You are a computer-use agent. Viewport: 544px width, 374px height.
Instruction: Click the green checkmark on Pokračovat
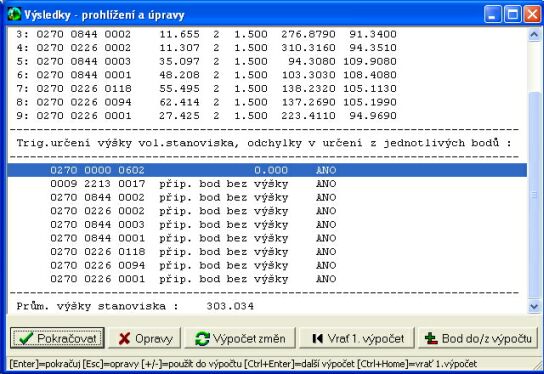25,338
